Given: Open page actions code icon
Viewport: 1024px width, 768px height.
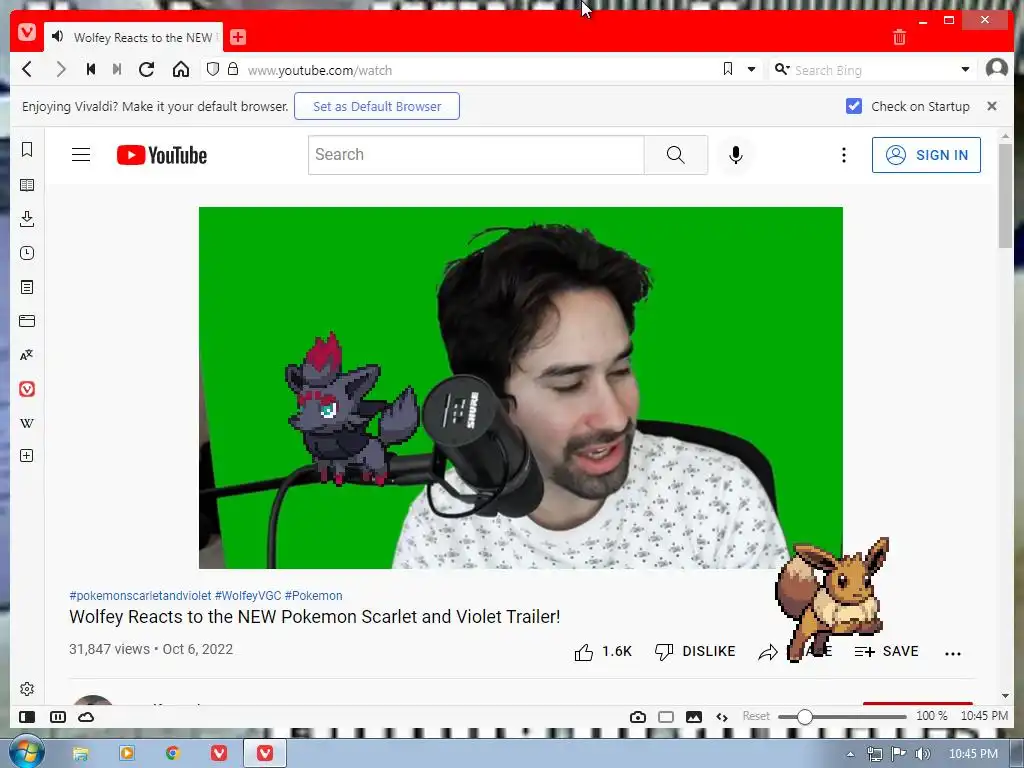Looking at the screenshot, I should click(722, 717).
